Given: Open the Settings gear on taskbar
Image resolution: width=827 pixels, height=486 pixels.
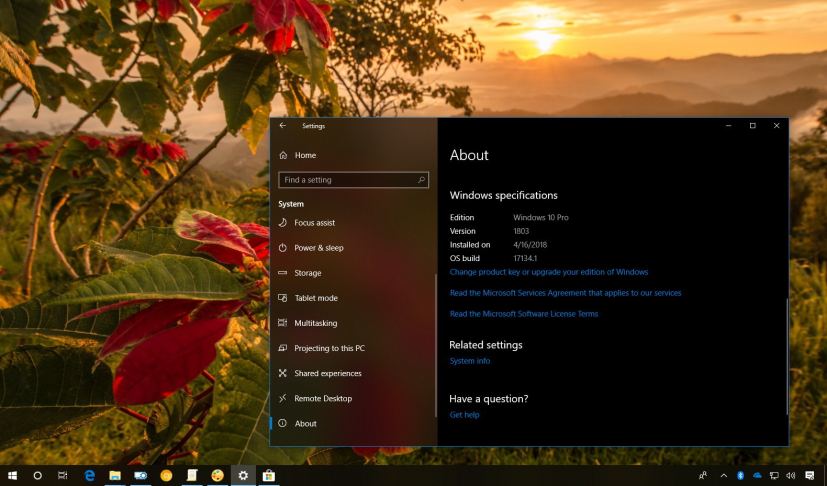Looking at the screenshot, I should click(x=243, y=475).
